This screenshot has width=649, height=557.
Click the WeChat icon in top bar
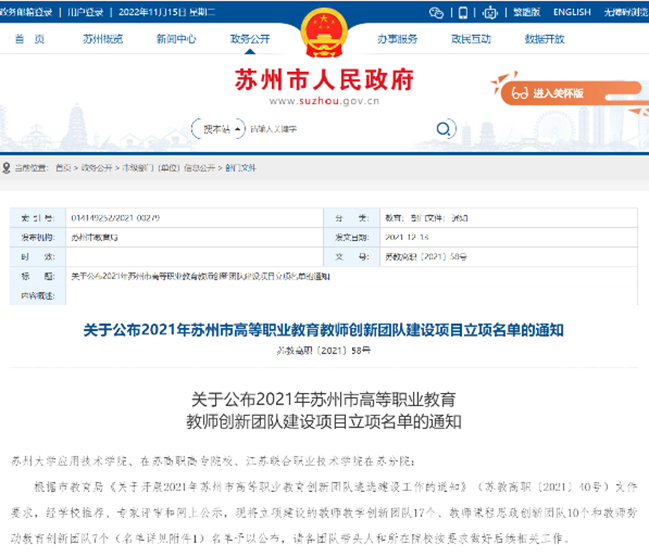(x=437, y=12)
